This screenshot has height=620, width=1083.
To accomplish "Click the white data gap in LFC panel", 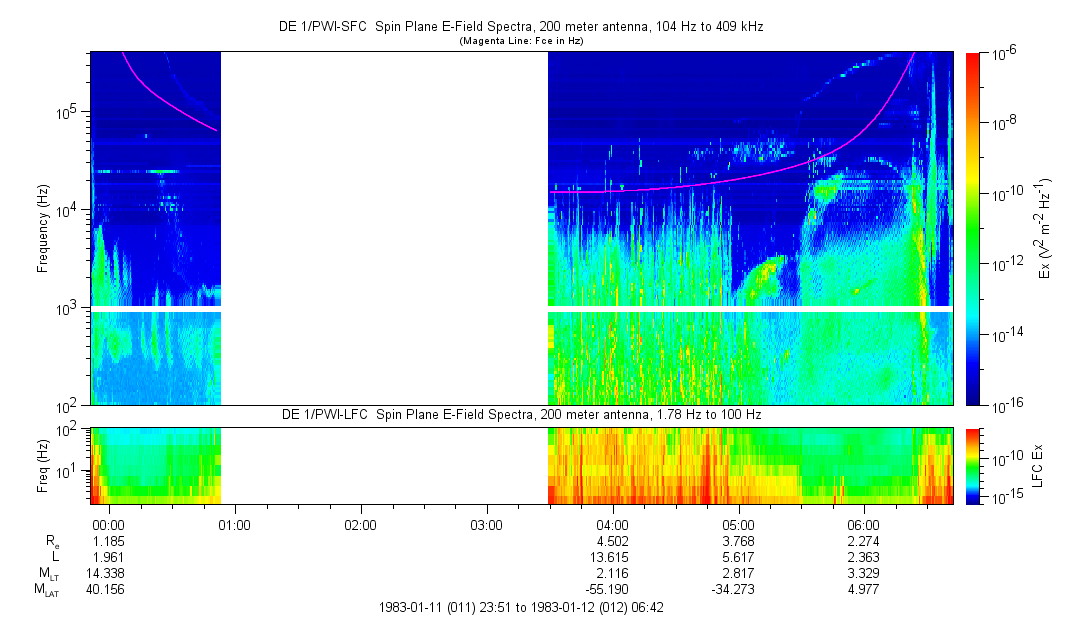I will click(x=384, y=466).
